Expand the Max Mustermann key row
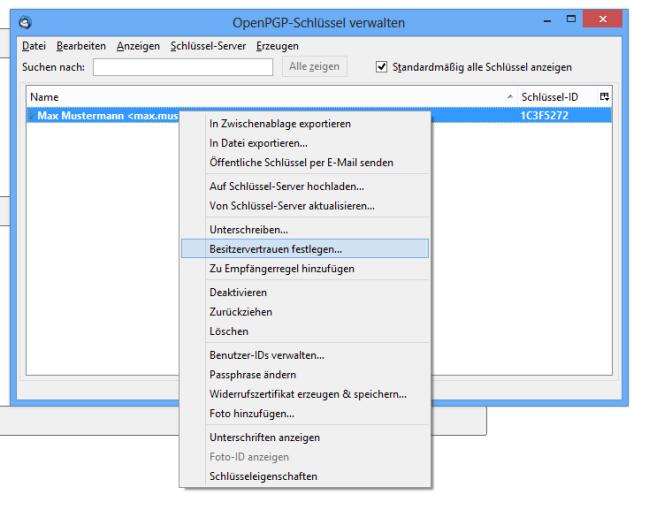 click(31, 115)
